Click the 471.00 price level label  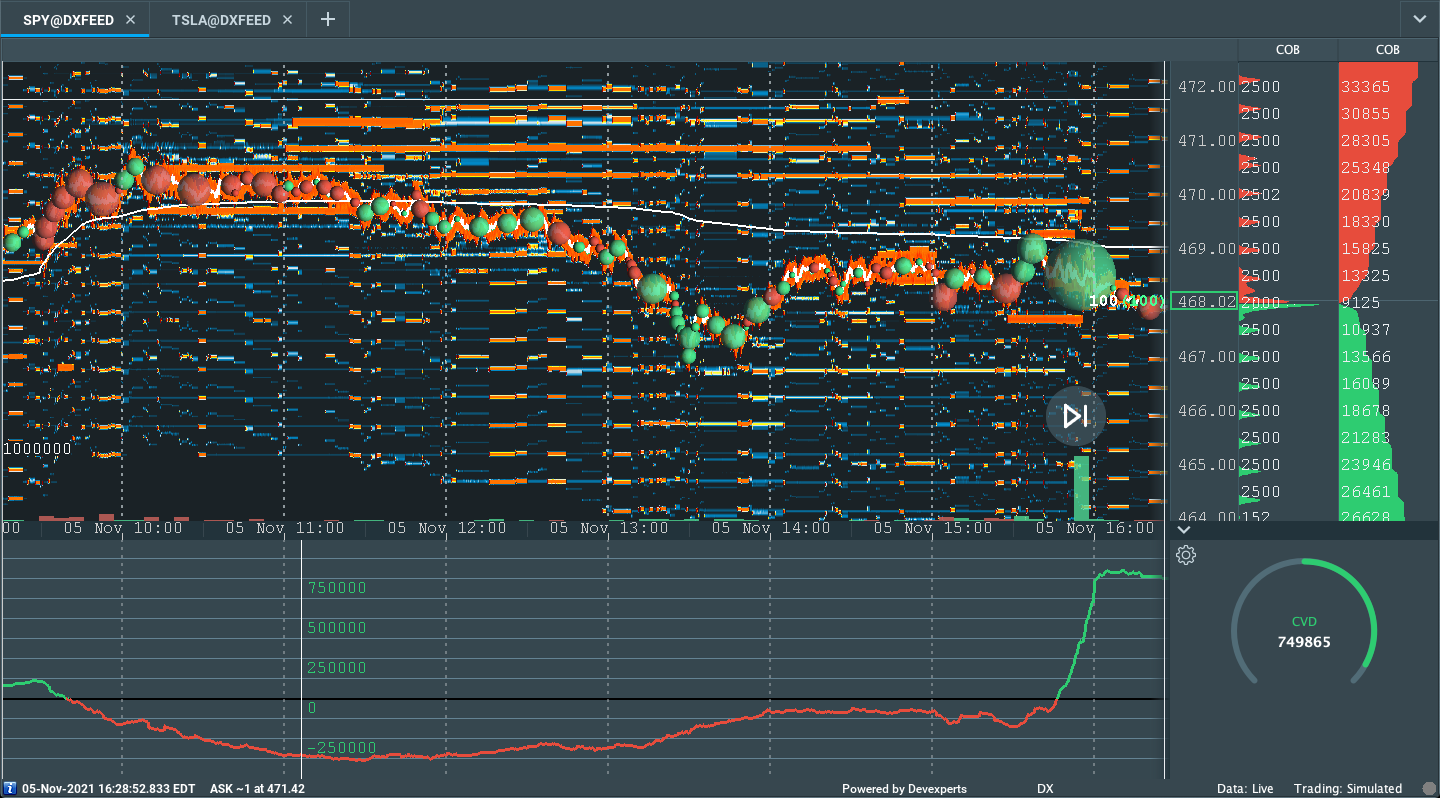coord(1207,141)
